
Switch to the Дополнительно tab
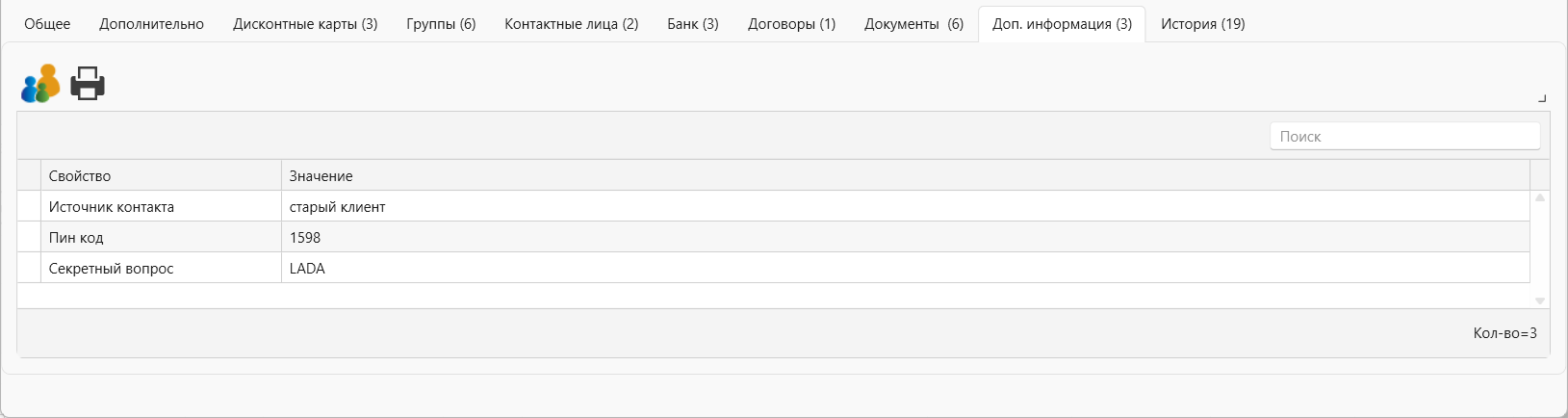point(151,24)
